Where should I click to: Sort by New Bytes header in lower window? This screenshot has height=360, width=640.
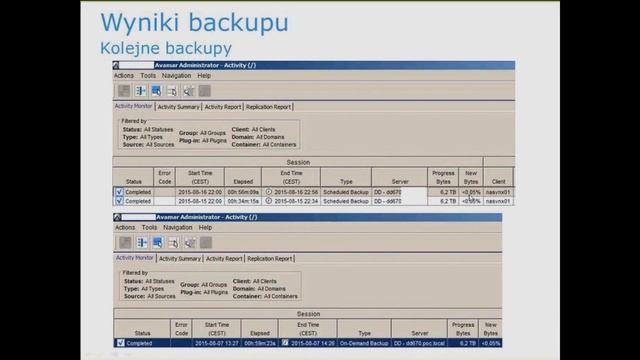click(490, 329)
